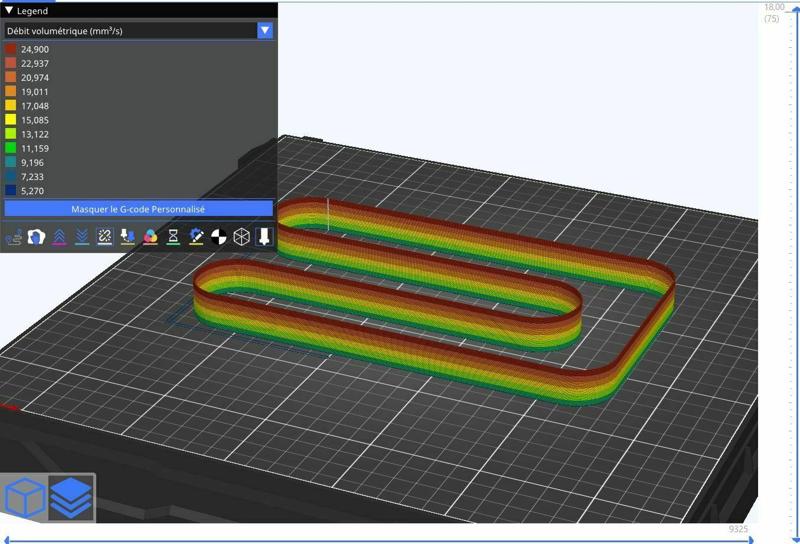Viewport: 800px width, 544px height.
Task: Collapse the Legend panel triangle
Action: (9, 10)
